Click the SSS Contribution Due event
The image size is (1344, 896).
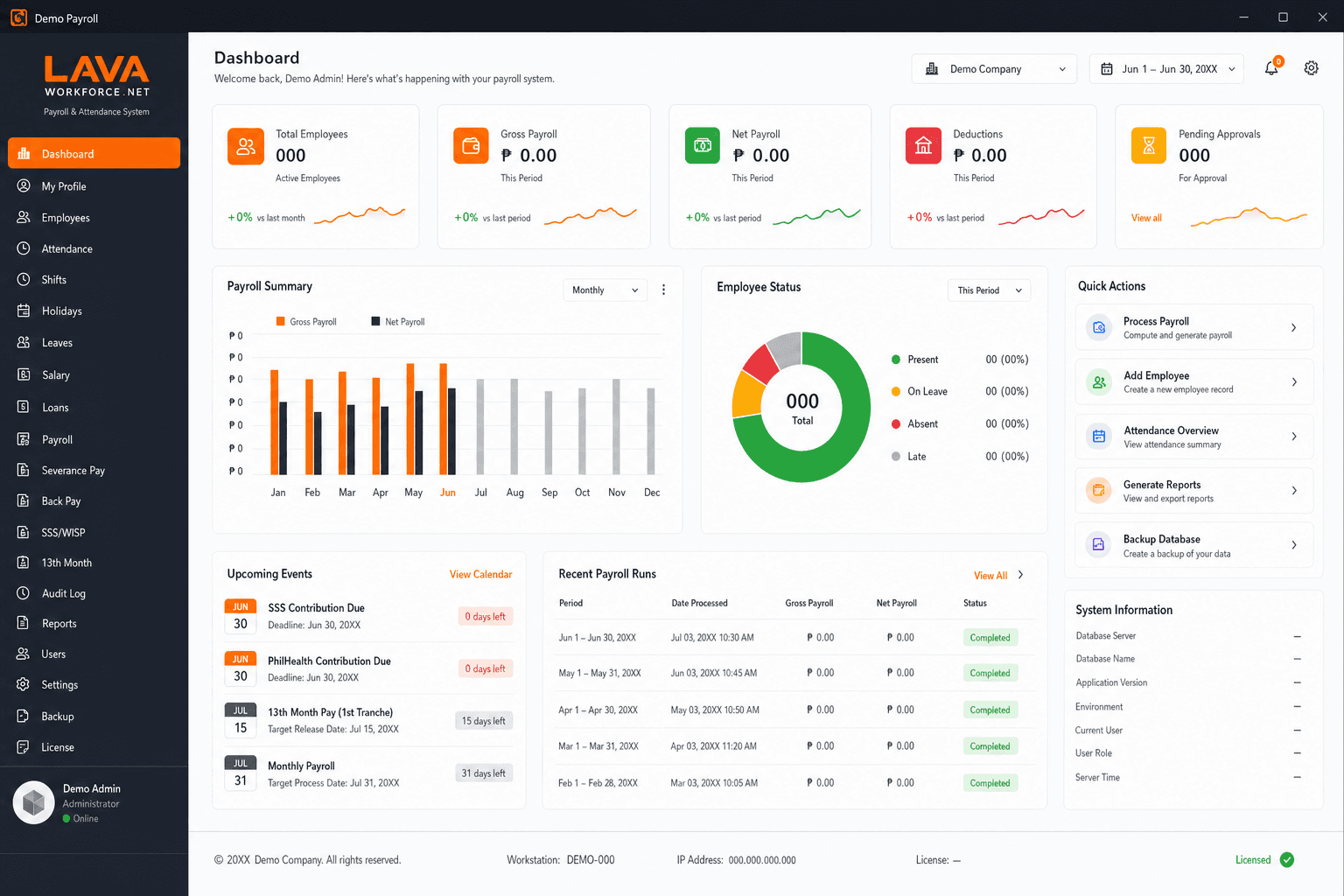pyautogui.click(x=368, y=616)
